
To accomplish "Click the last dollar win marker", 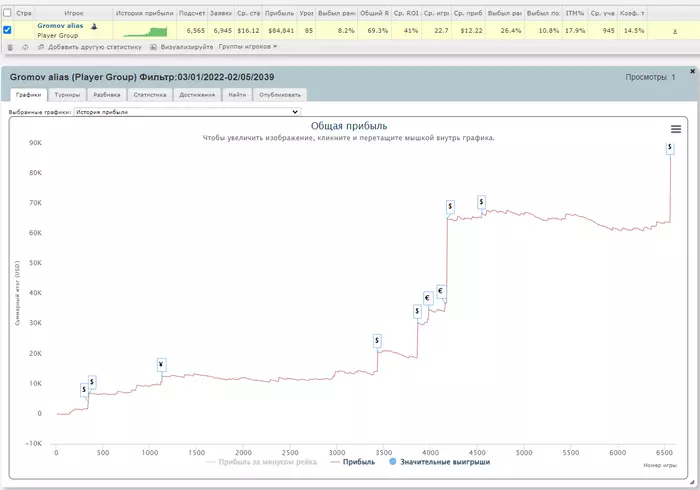I will 670,147.
